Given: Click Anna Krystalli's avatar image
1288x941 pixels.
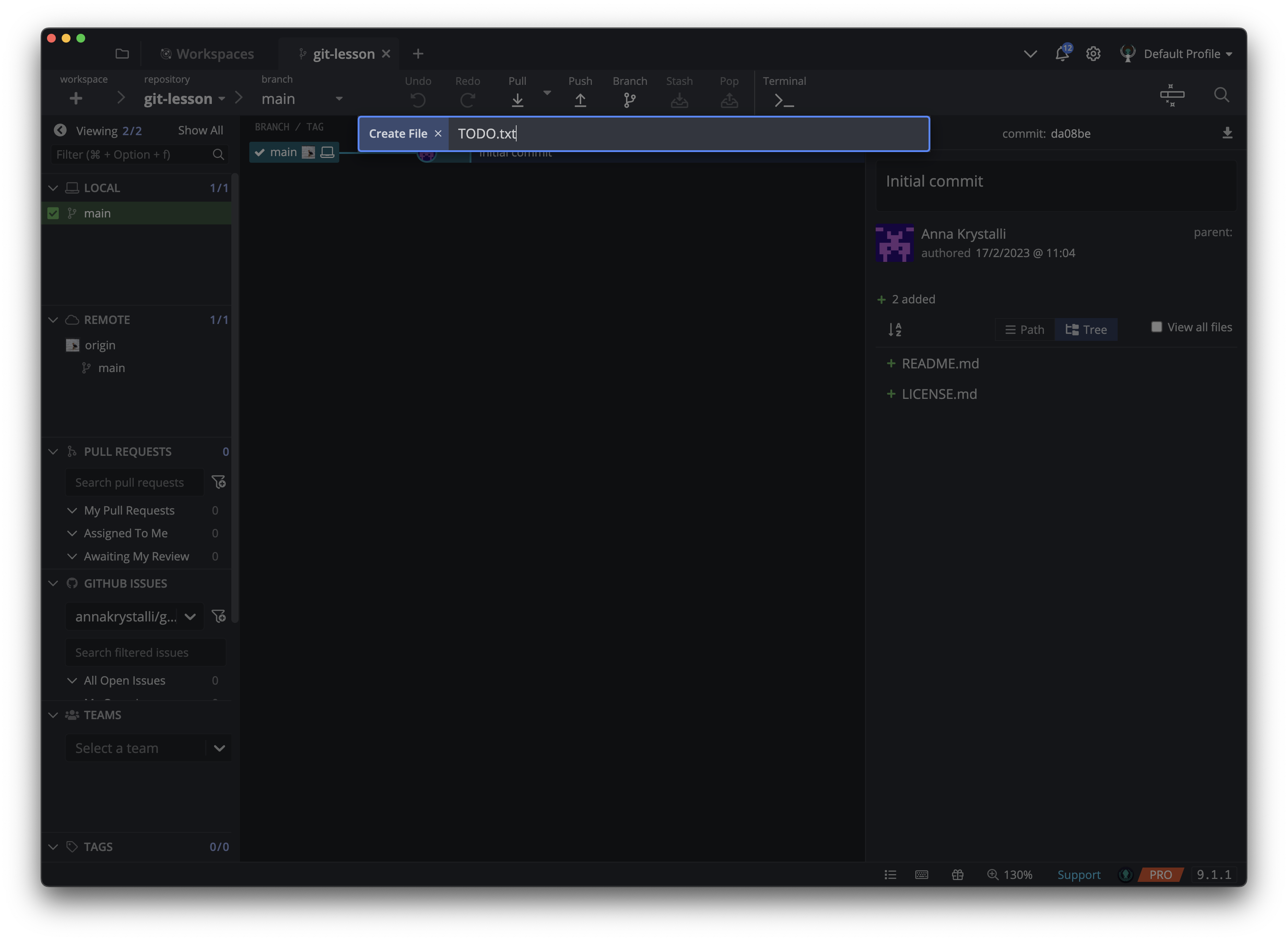Looking at the screenshot, I should [x=894, y=243].
